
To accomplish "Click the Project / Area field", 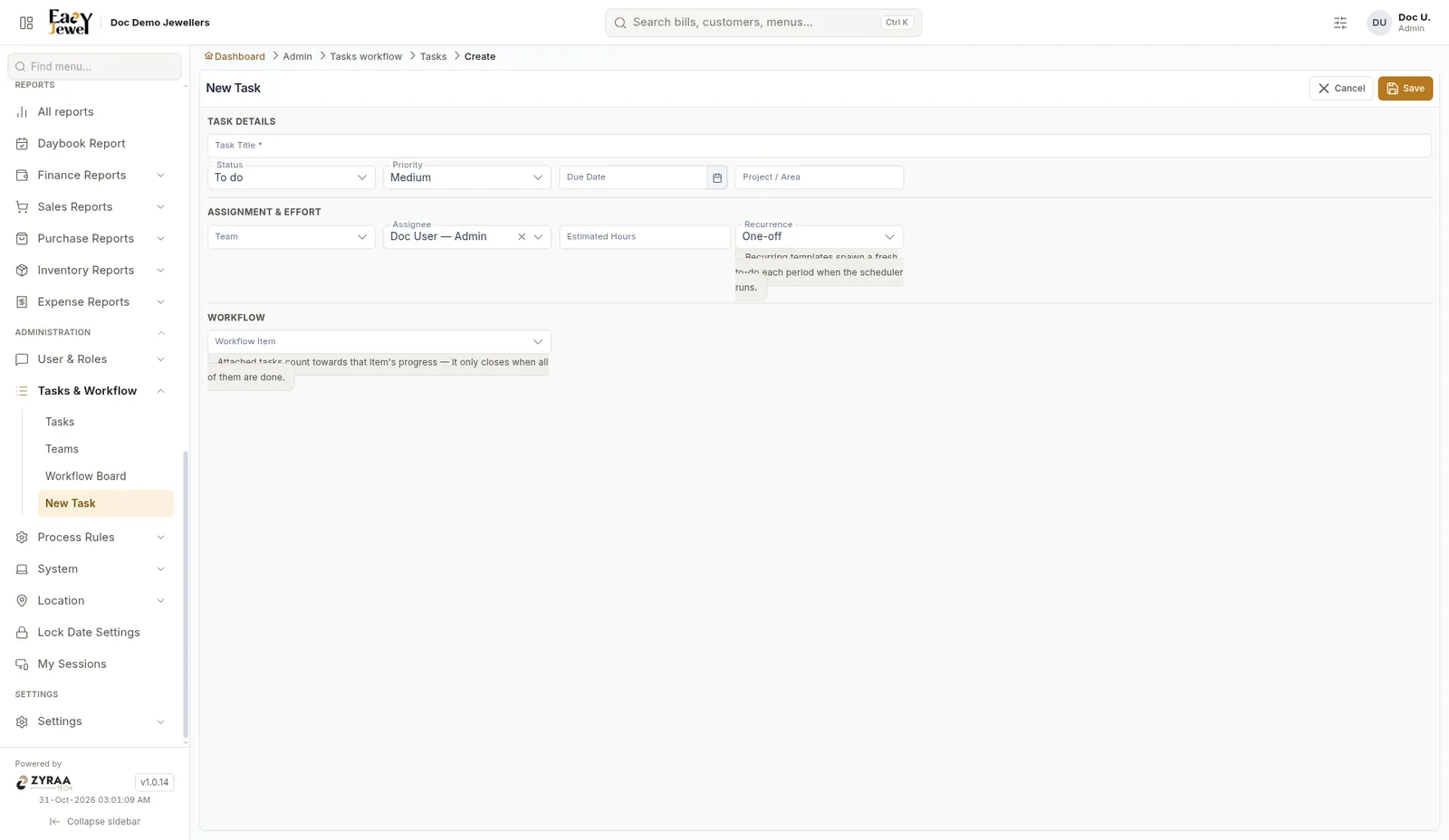I will click(820, 177).
